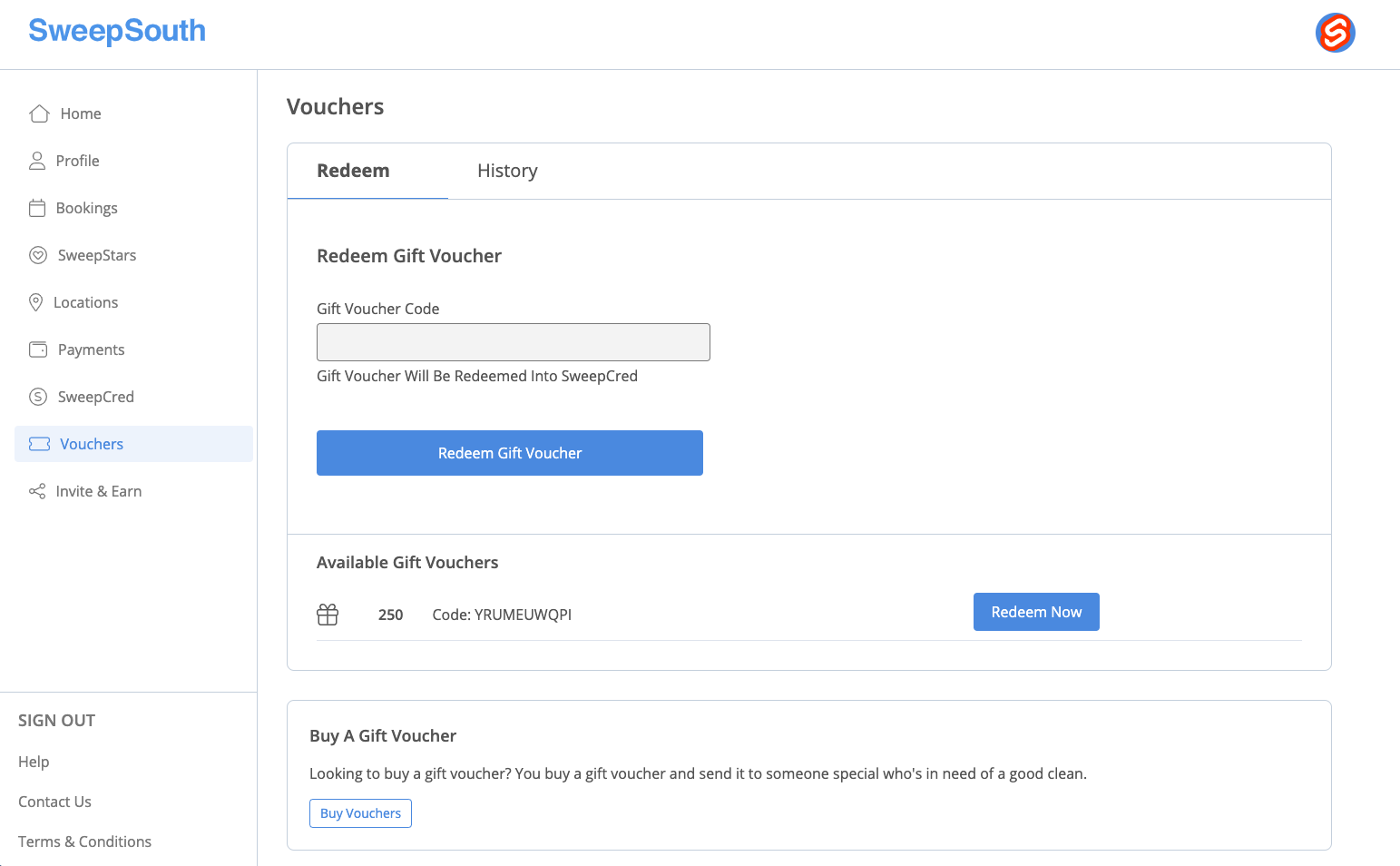Click the Locations pin icon
The height and width of the screenshot is (866, 1400).
(x=36, y=302)
